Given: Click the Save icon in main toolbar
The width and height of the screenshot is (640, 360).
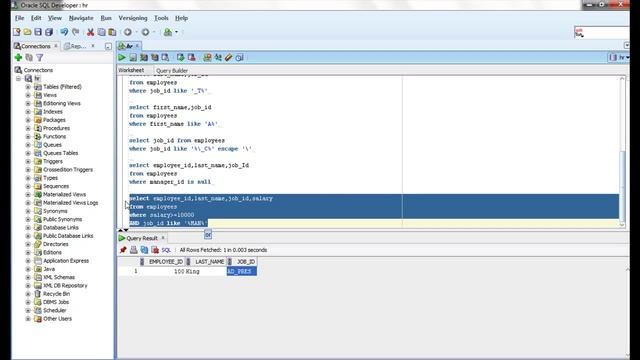Looking at the screenshot, I should point(38,32).
